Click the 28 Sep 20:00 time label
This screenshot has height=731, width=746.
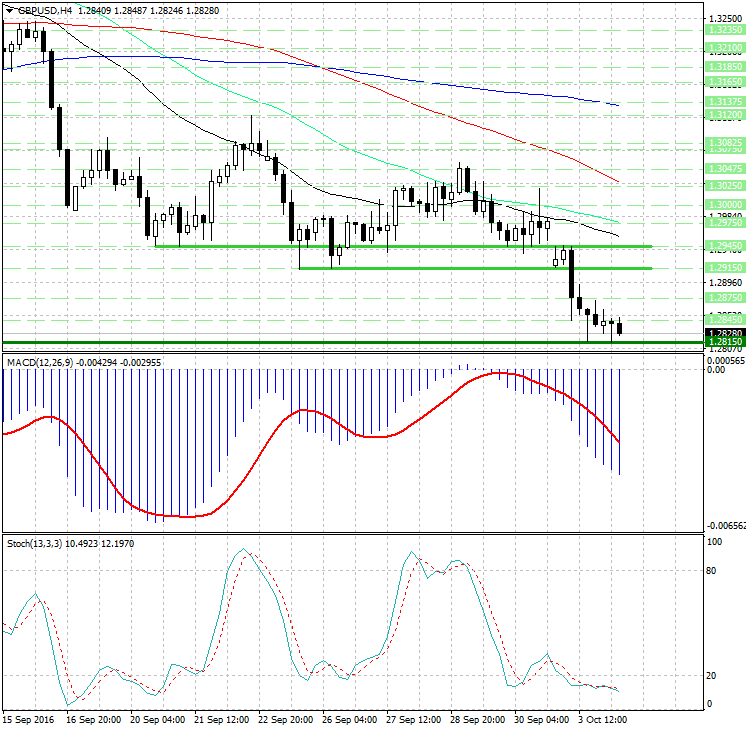point(476,719)
